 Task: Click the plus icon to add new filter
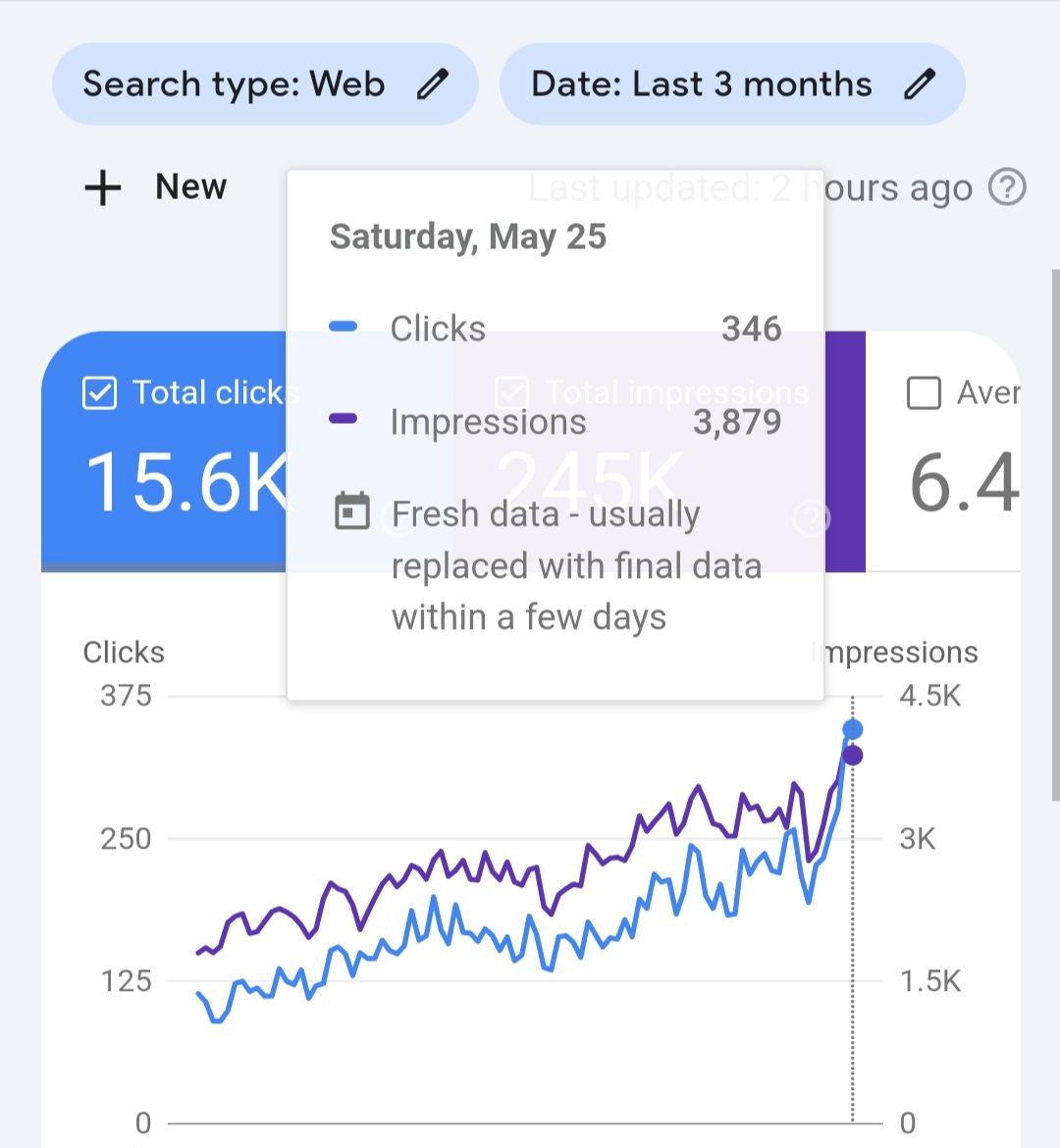pos(102,187)
